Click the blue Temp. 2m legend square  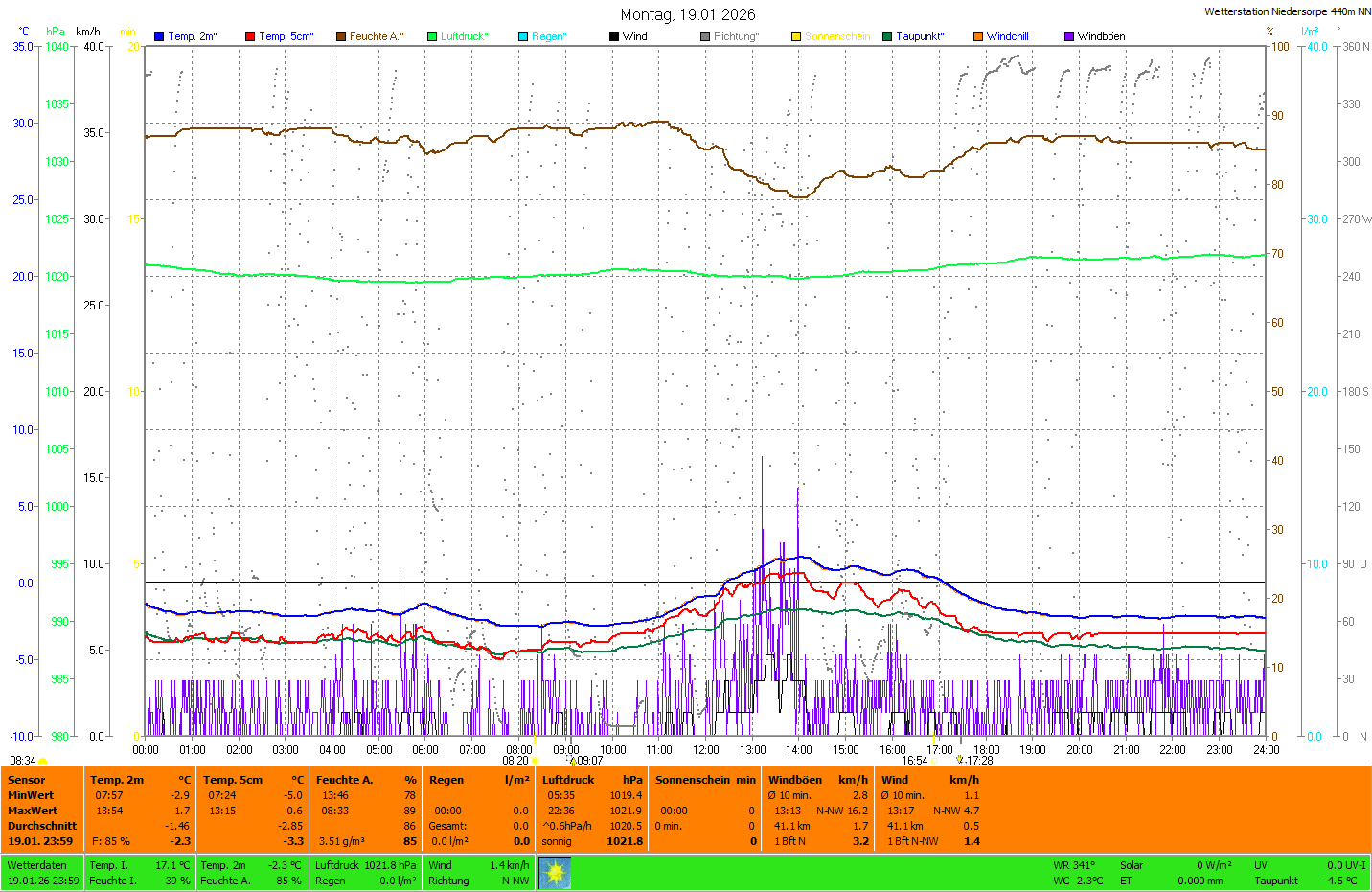(159, 36)
